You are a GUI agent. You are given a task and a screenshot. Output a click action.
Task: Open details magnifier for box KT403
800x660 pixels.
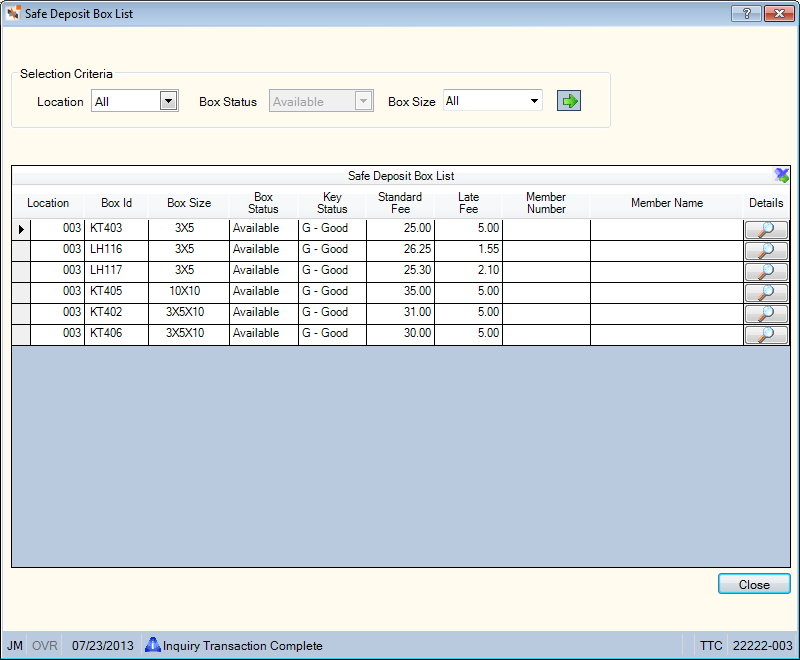click(766, 230)
